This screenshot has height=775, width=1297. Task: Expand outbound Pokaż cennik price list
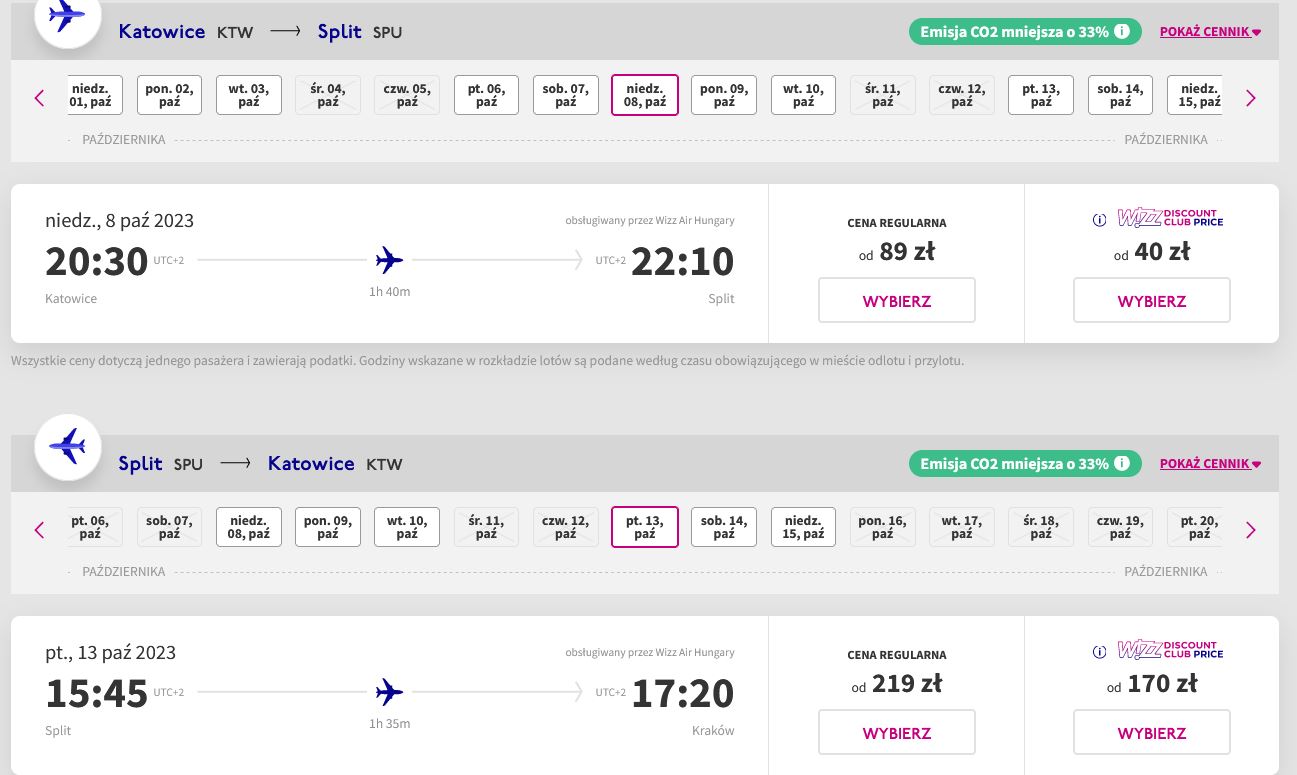pyautogui.click(x=1210, y=31)
